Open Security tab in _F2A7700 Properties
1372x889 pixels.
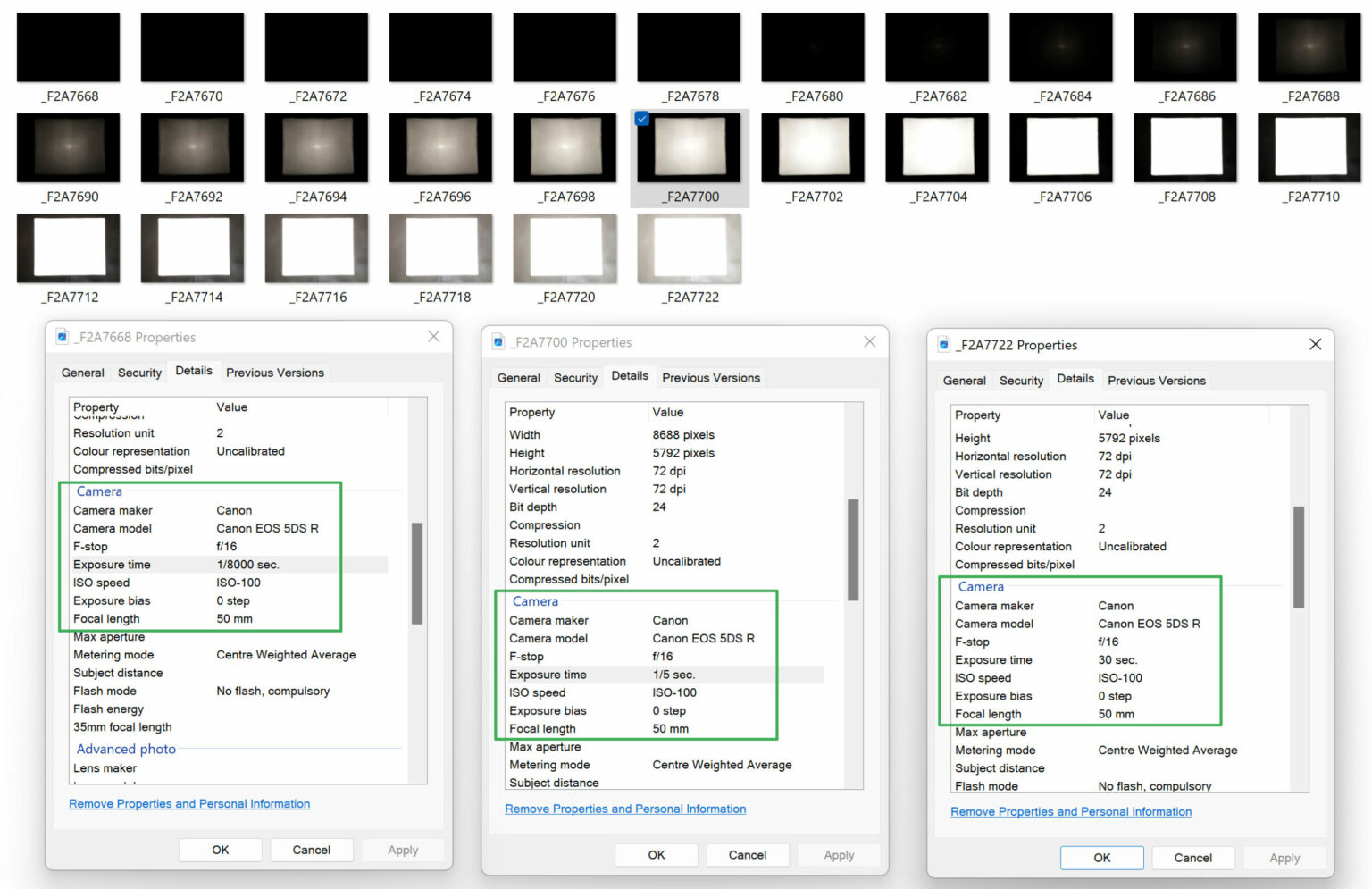575,378
